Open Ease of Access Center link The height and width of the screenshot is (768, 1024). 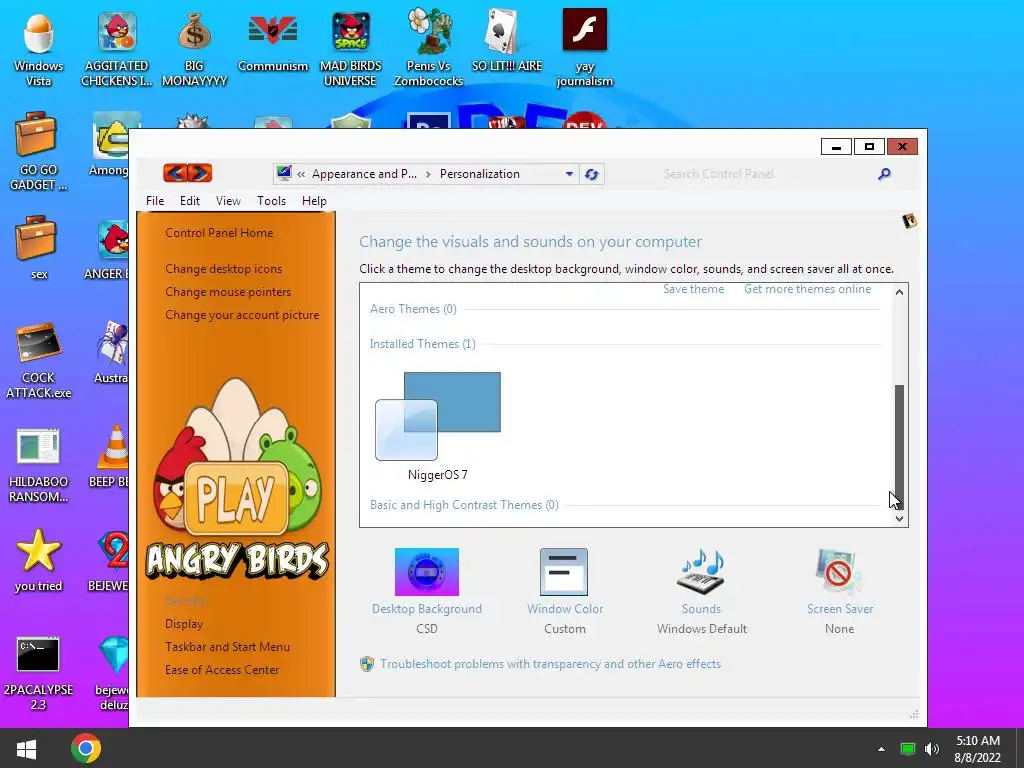coord(222,669)
